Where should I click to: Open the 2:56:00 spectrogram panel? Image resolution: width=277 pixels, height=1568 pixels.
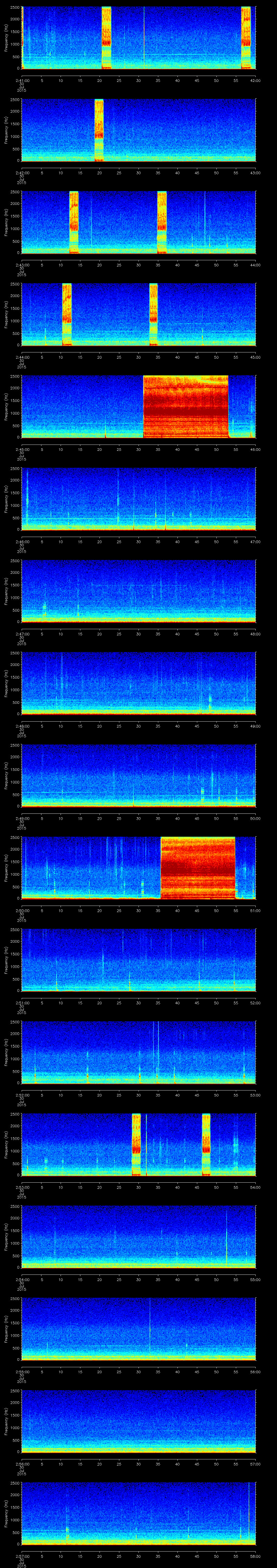point(139,1421)
